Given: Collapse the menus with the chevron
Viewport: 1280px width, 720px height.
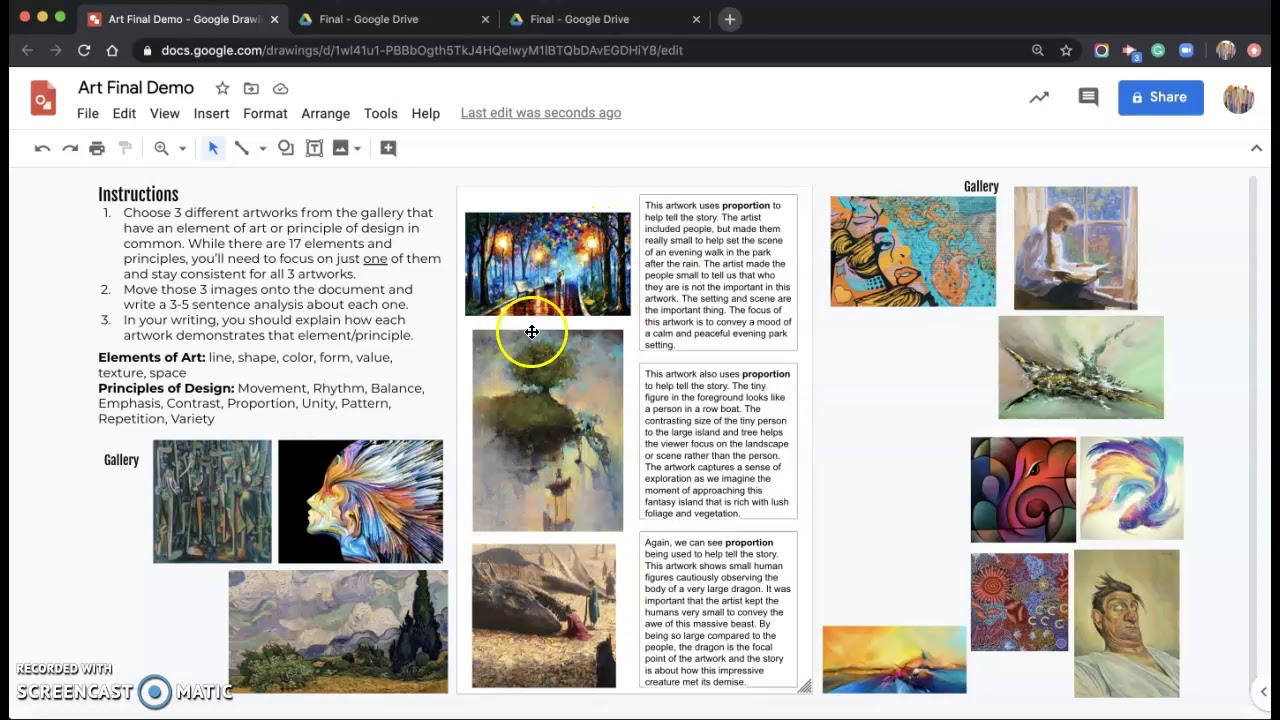Looking at the screenshot, I should (1256, 148).
